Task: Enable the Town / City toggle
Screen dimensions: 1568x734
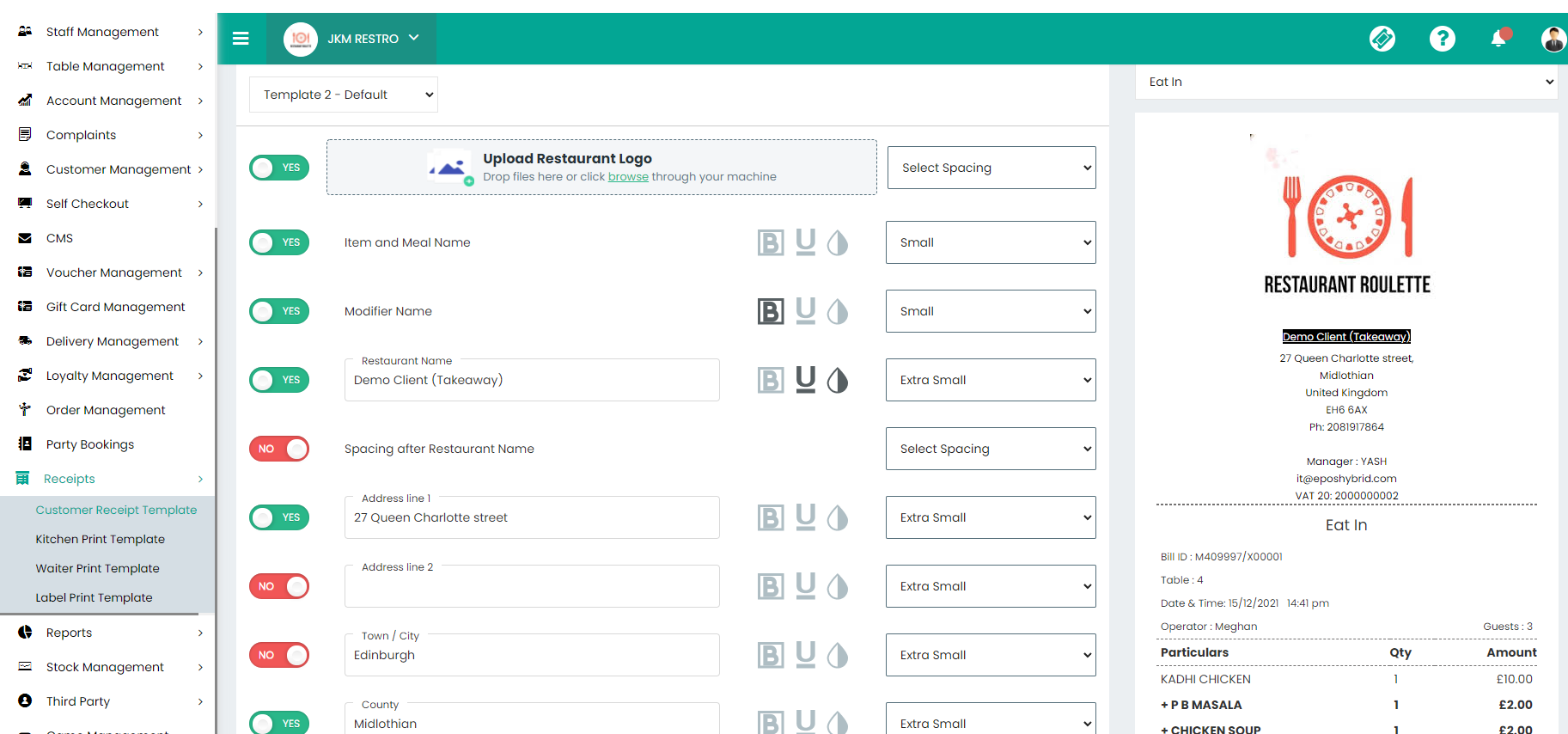Action: pyautogui.click(x=279, y=655)
